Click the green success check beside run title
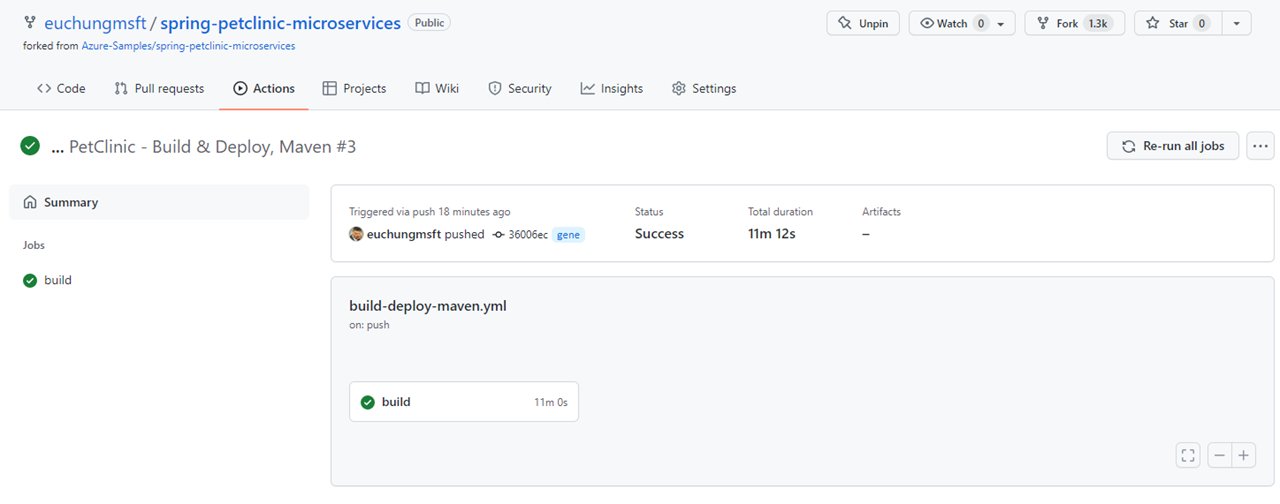 30,146
